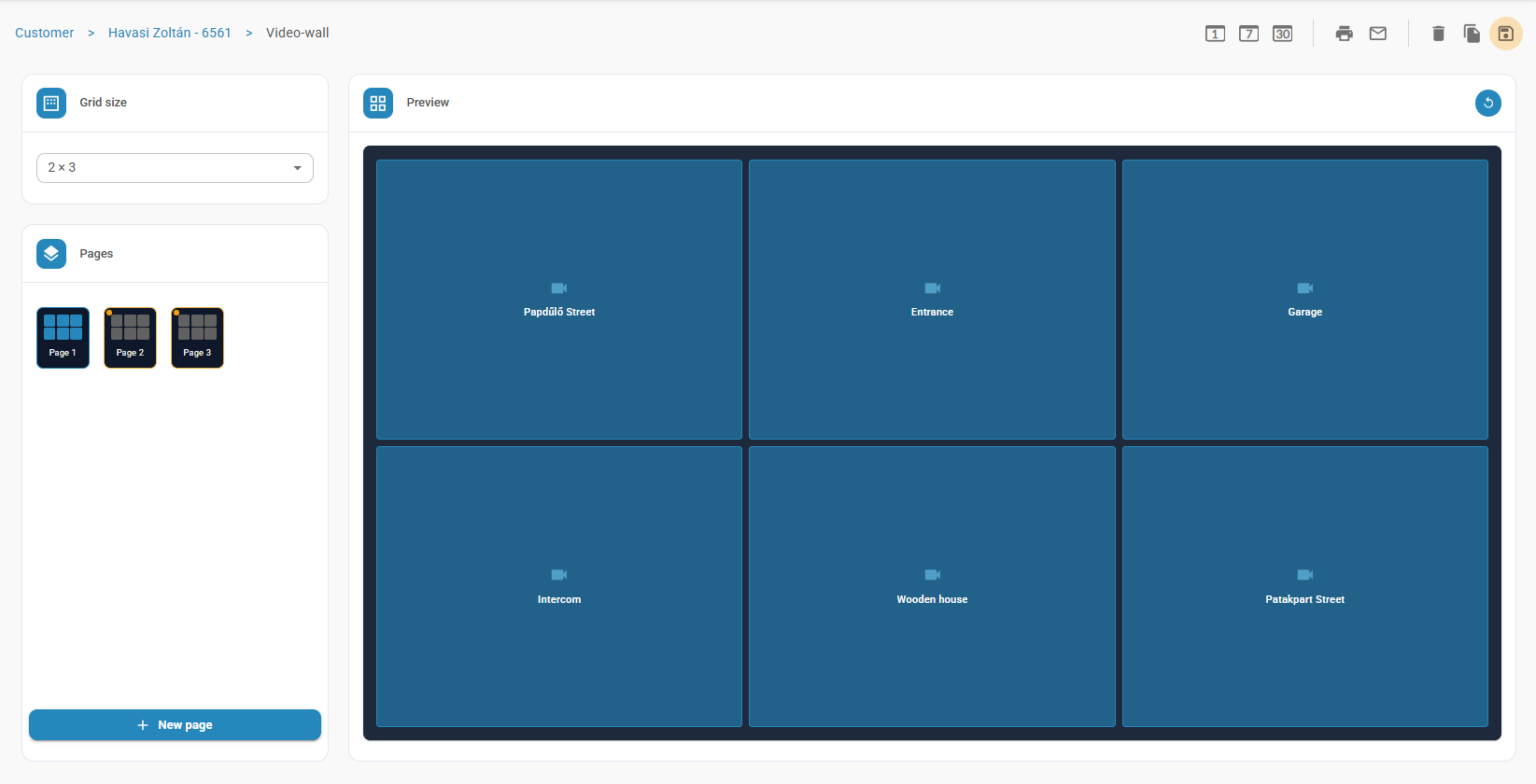Select the Page 1 thumbnail
This screenshot has width=1536, height=784.
63,338
